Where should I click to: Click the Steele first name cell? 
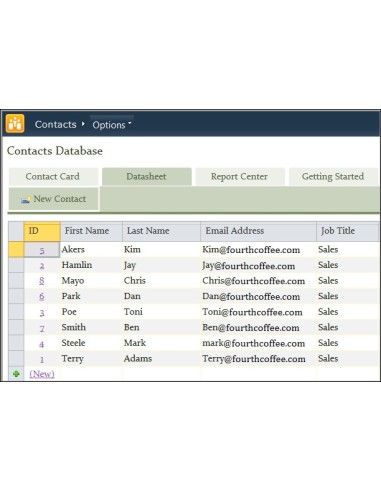pyautogui.click(x=91, y=343)
